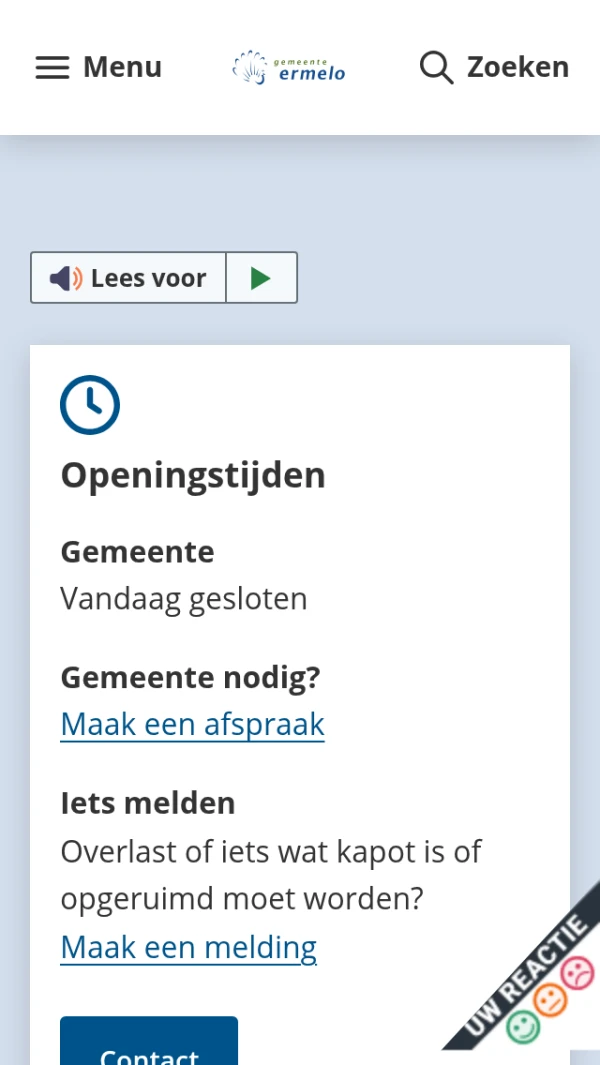Open the hamburger menu icon
The image size is (600, 1065).
[52, 67]
